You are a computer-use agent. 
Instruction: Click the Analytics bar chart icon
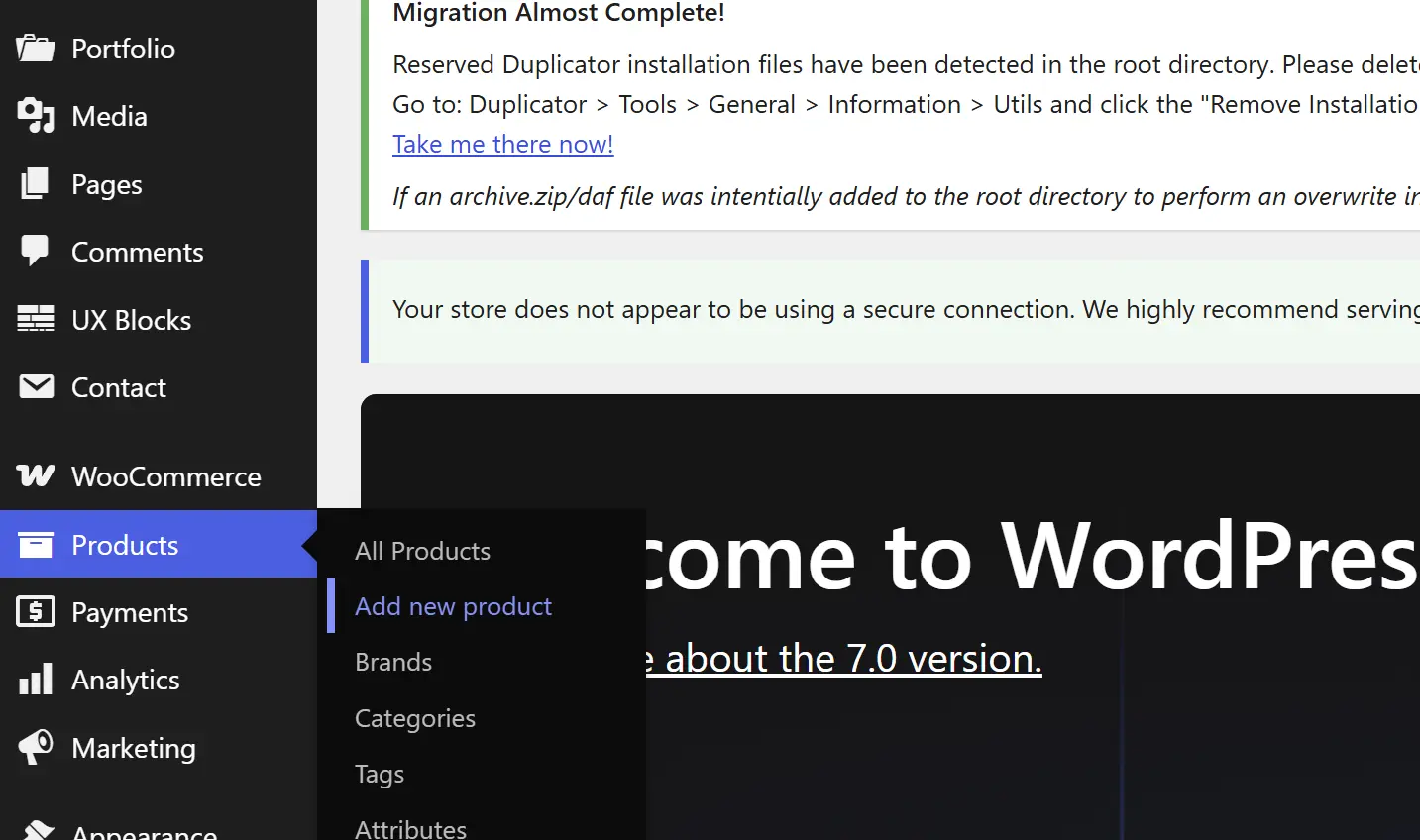point(36,680)
